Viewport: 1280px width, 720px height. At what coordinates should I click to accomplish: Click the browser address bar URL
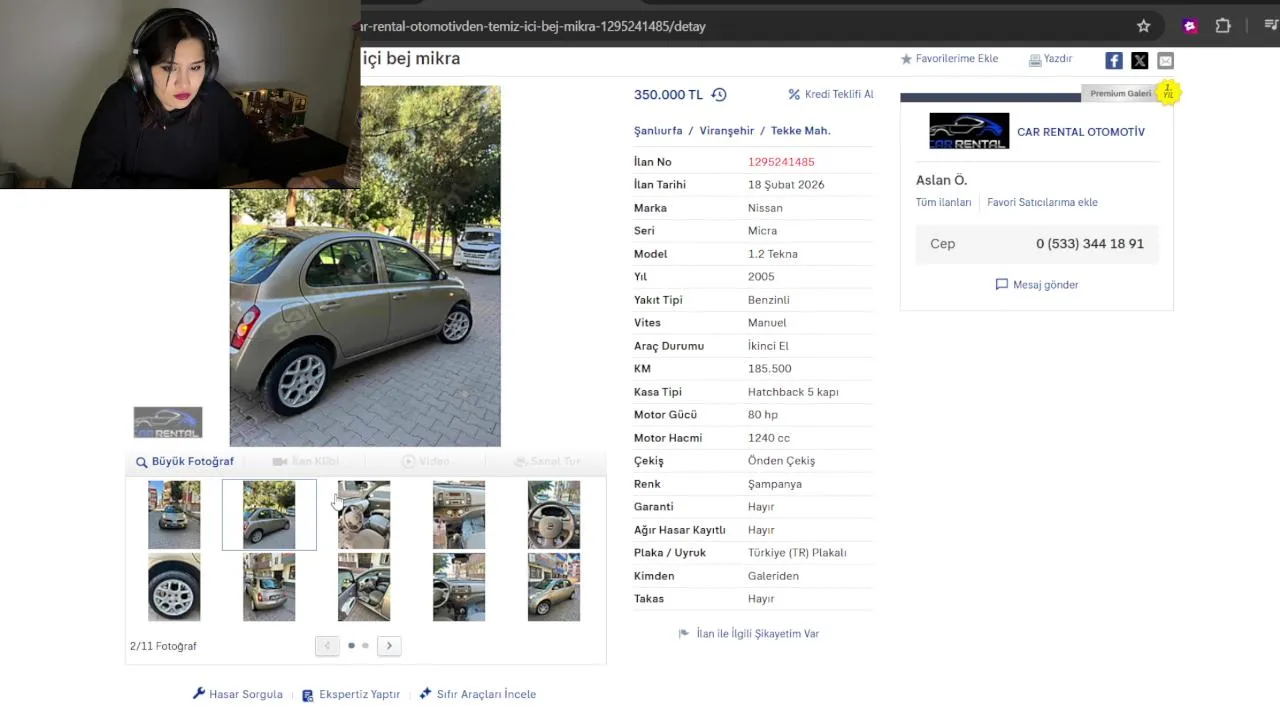pos(533,26)
